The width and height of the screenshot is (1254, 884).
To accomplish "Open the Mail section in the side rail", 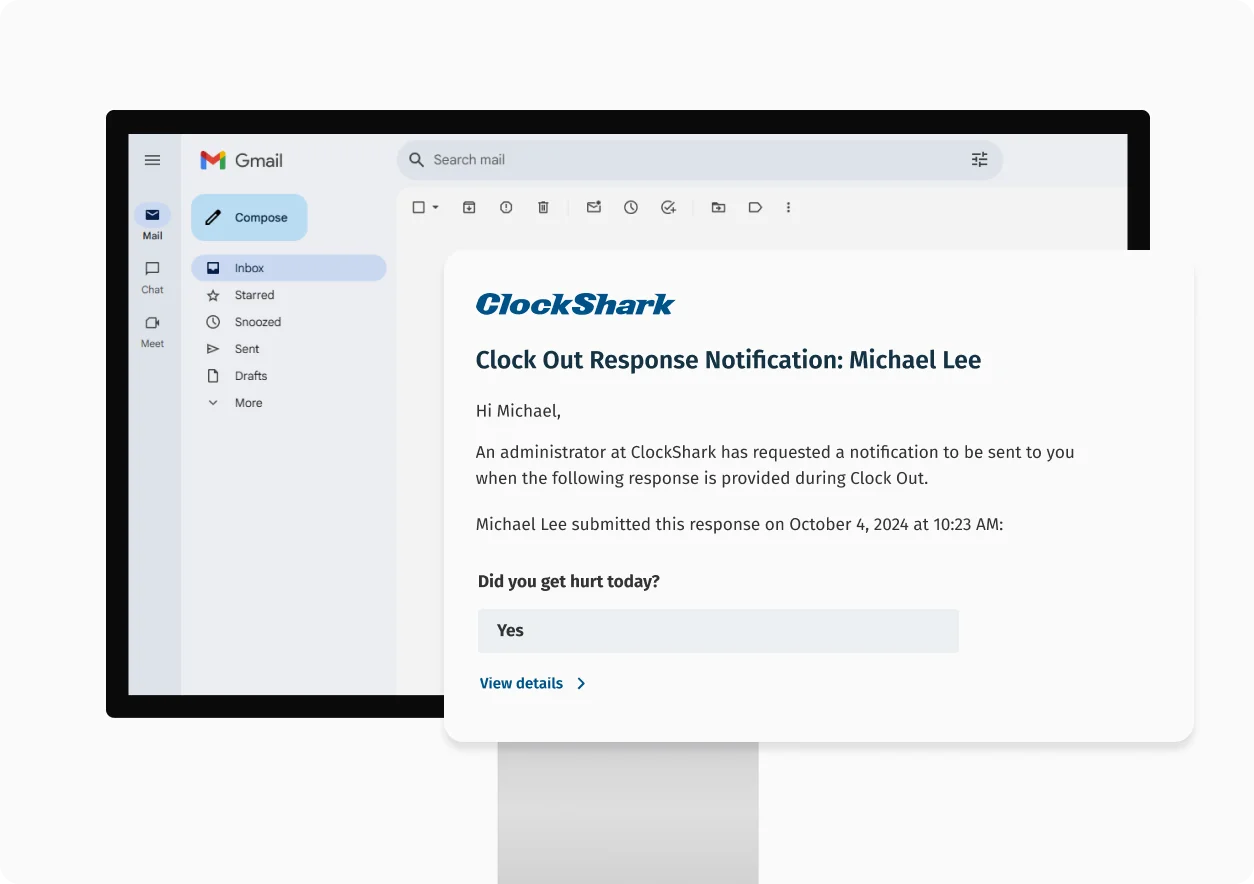I will (152, 222).
